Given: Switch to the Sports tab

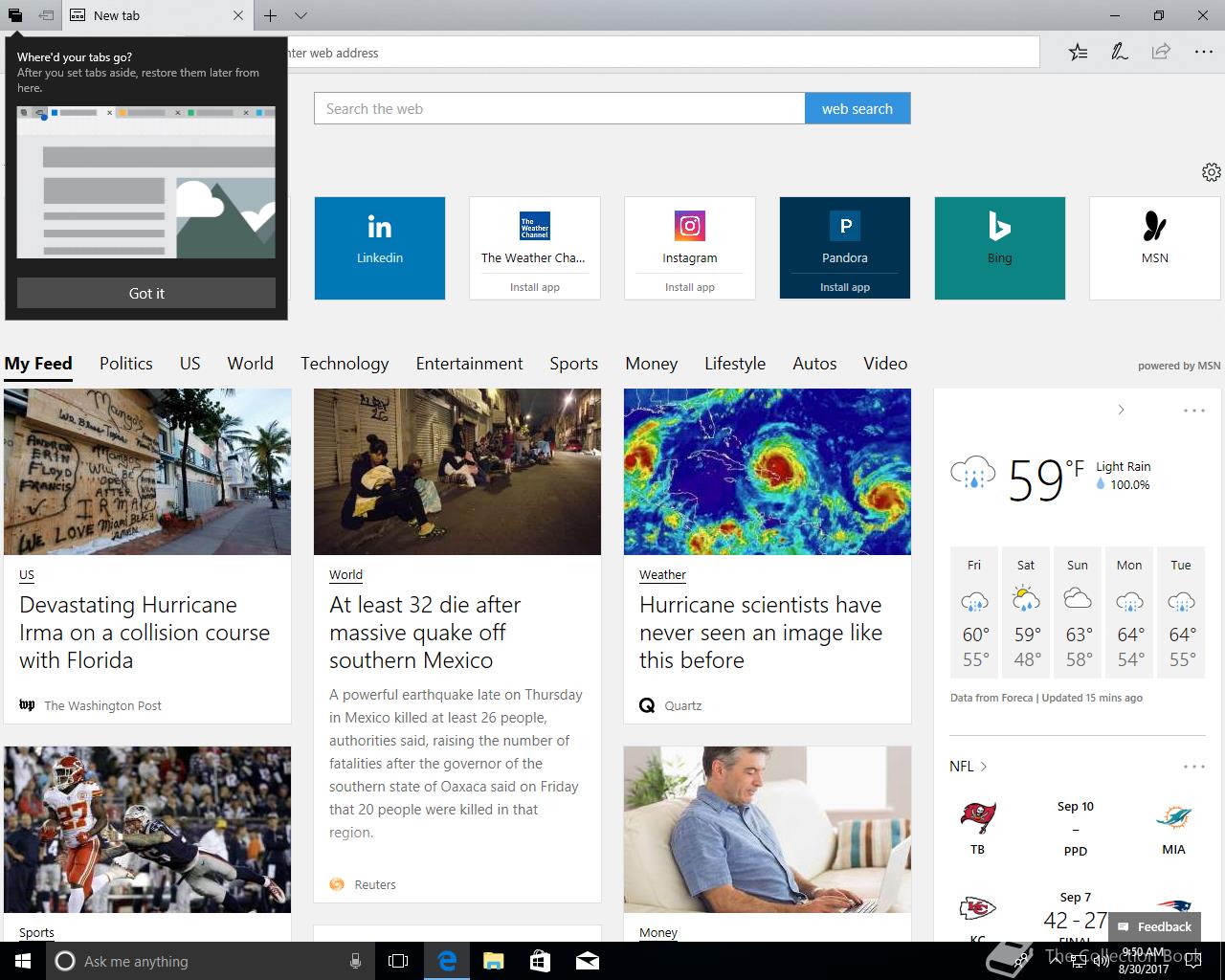Looking at the screenshot, I should pos(574,364).
